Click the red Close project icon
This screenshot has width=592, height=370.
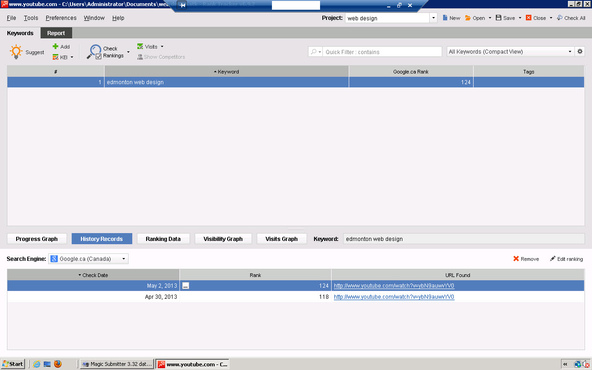pyautogui.click(x=529, y=18)
